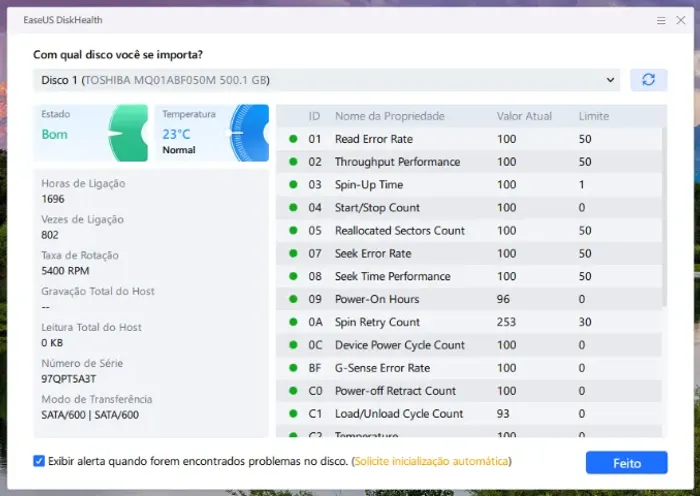Click the value 96 in Power-On Hours row
The height and width of the screenshot is (496, 700).
[x=503, y=299]
